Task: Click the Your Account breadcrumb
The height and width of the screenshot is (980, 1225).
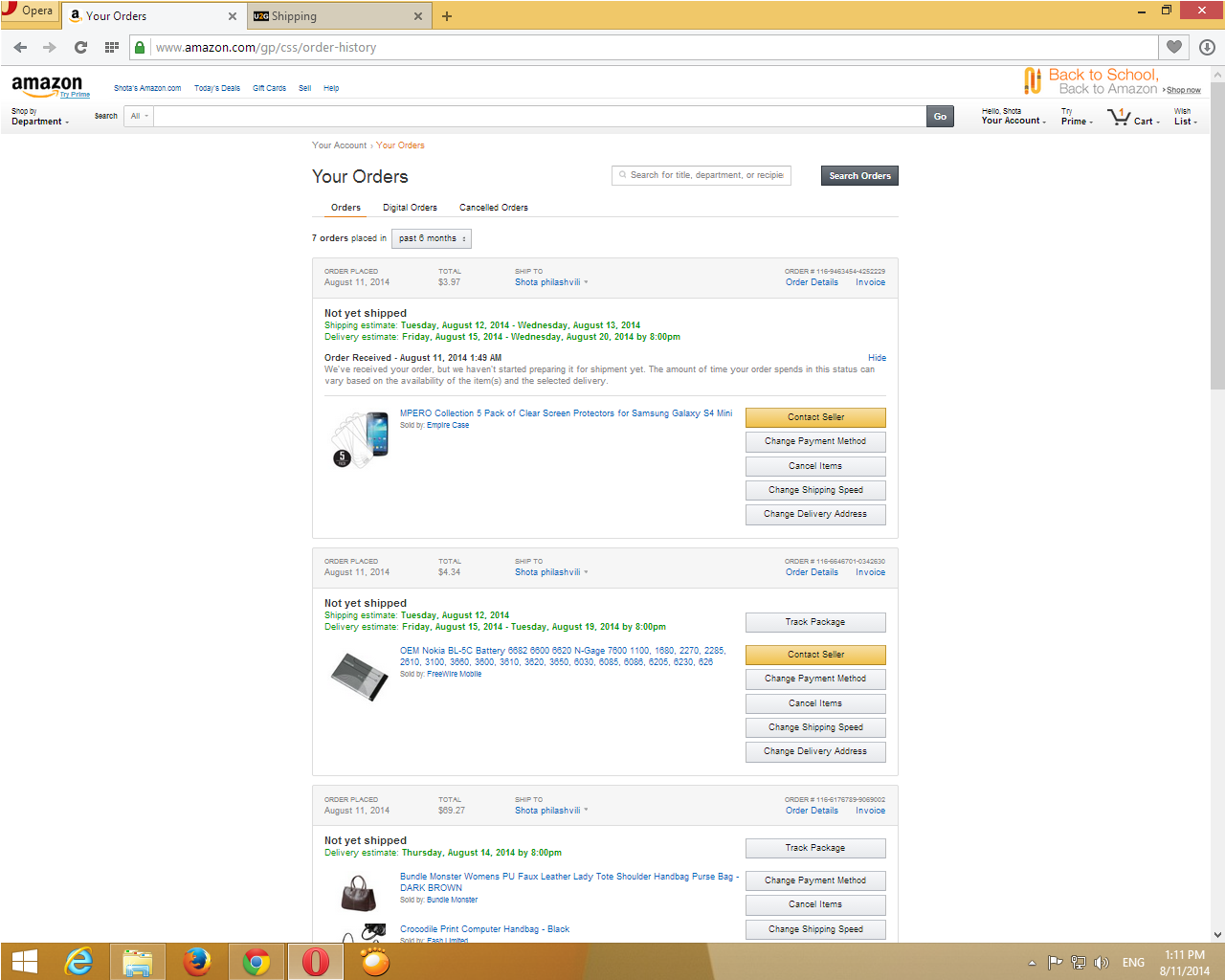Action: coord(339,145)
